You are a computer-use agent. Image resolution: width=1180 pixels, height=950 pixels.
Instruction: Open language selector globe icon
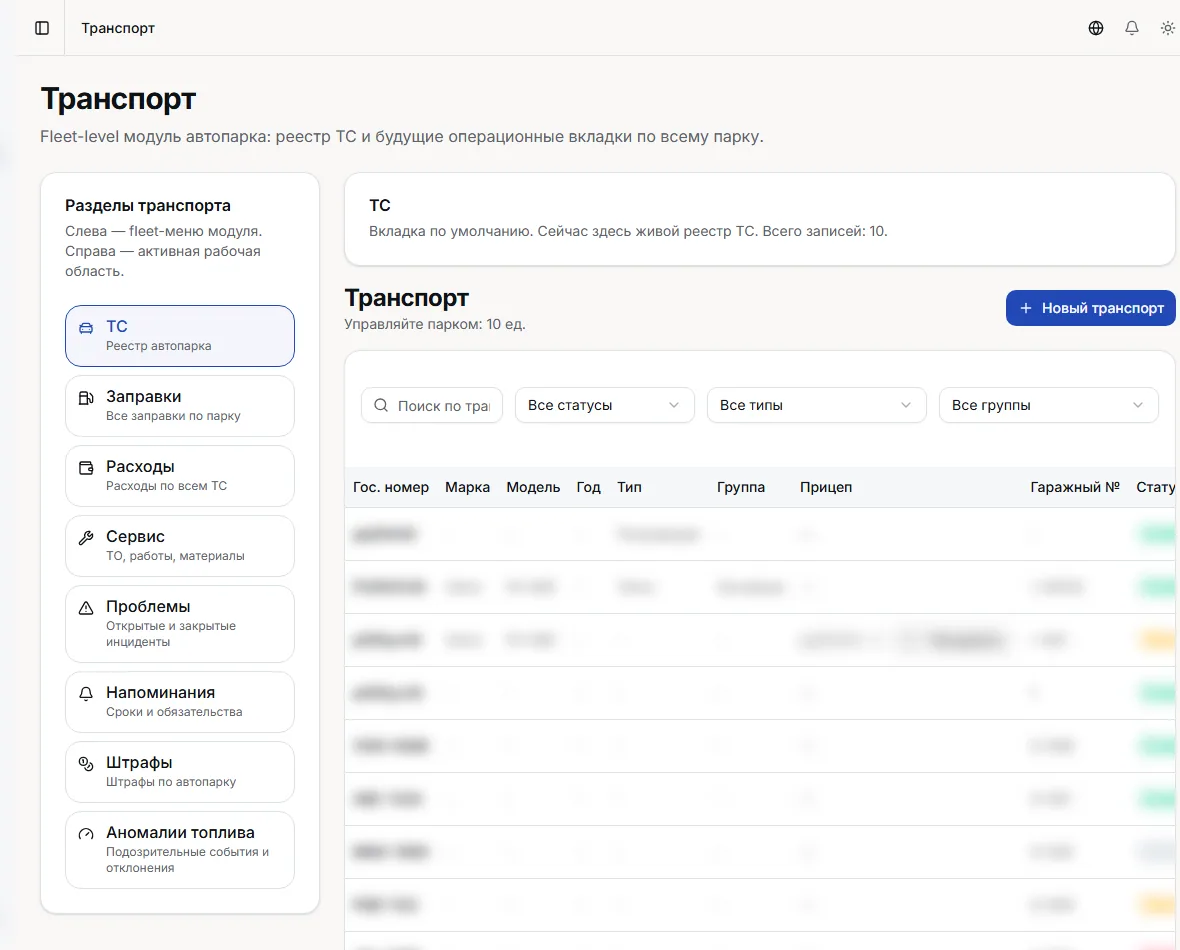(1096, 28)
